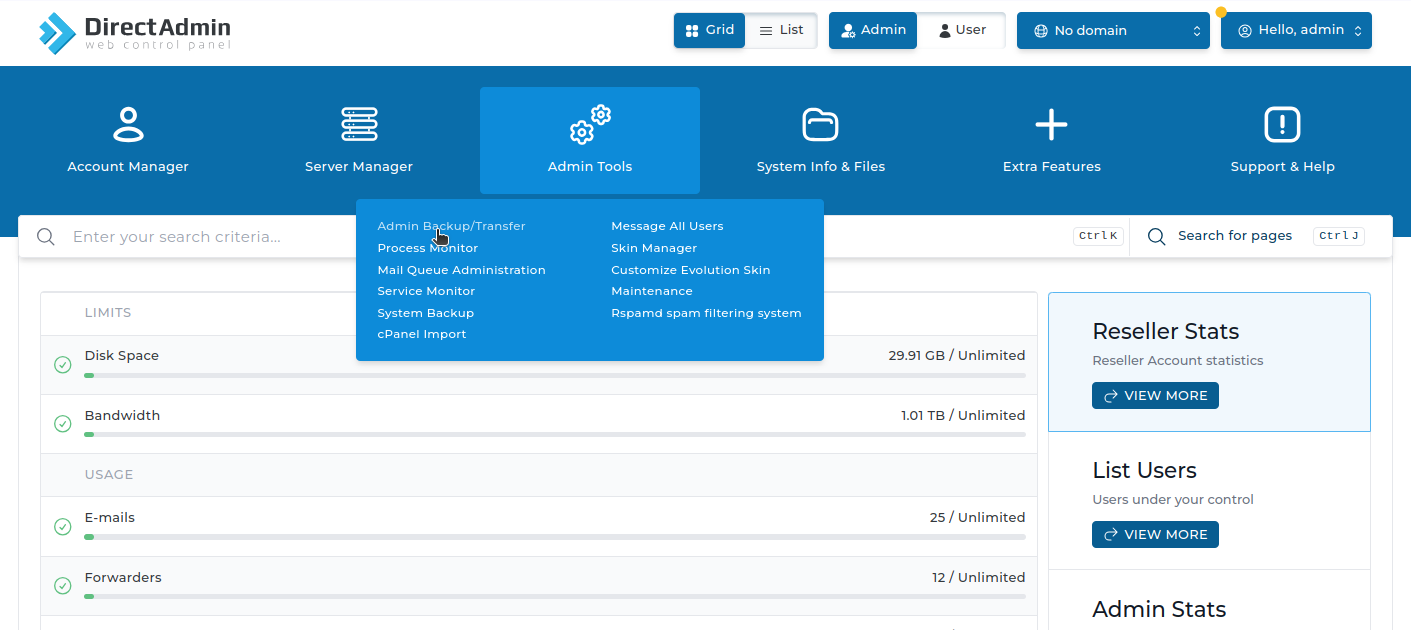Switch to Grid view

coord(709,30)
